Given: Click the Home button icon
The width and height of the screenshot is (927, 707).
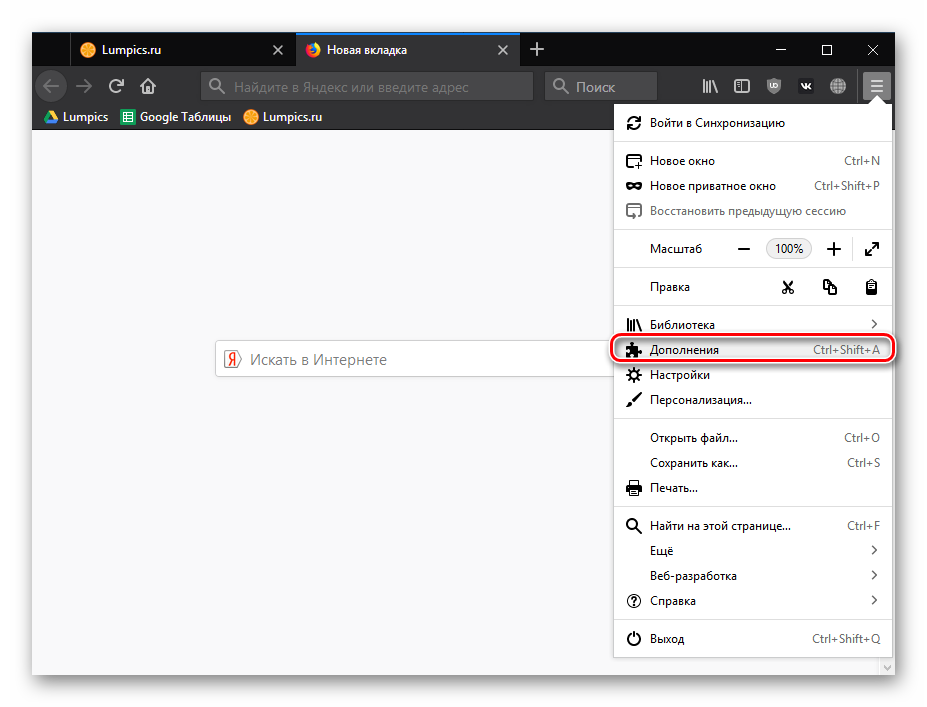Looking at the screenshot, I should (148, 87).
